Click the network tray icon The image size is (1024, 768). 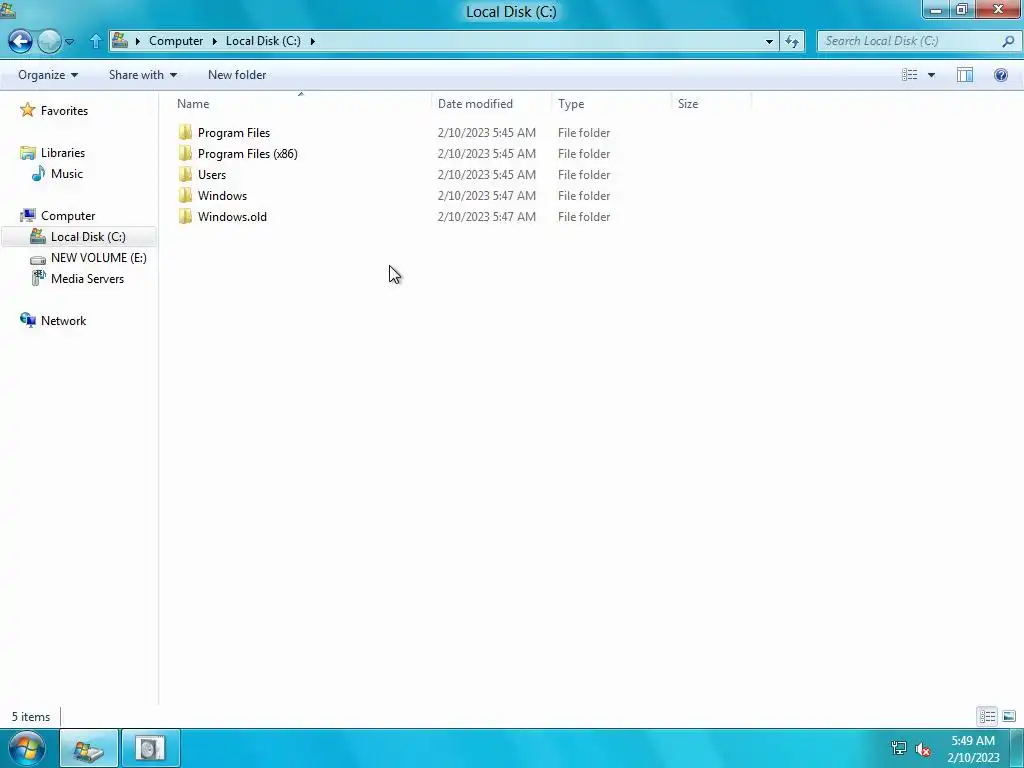click(899, 748)
